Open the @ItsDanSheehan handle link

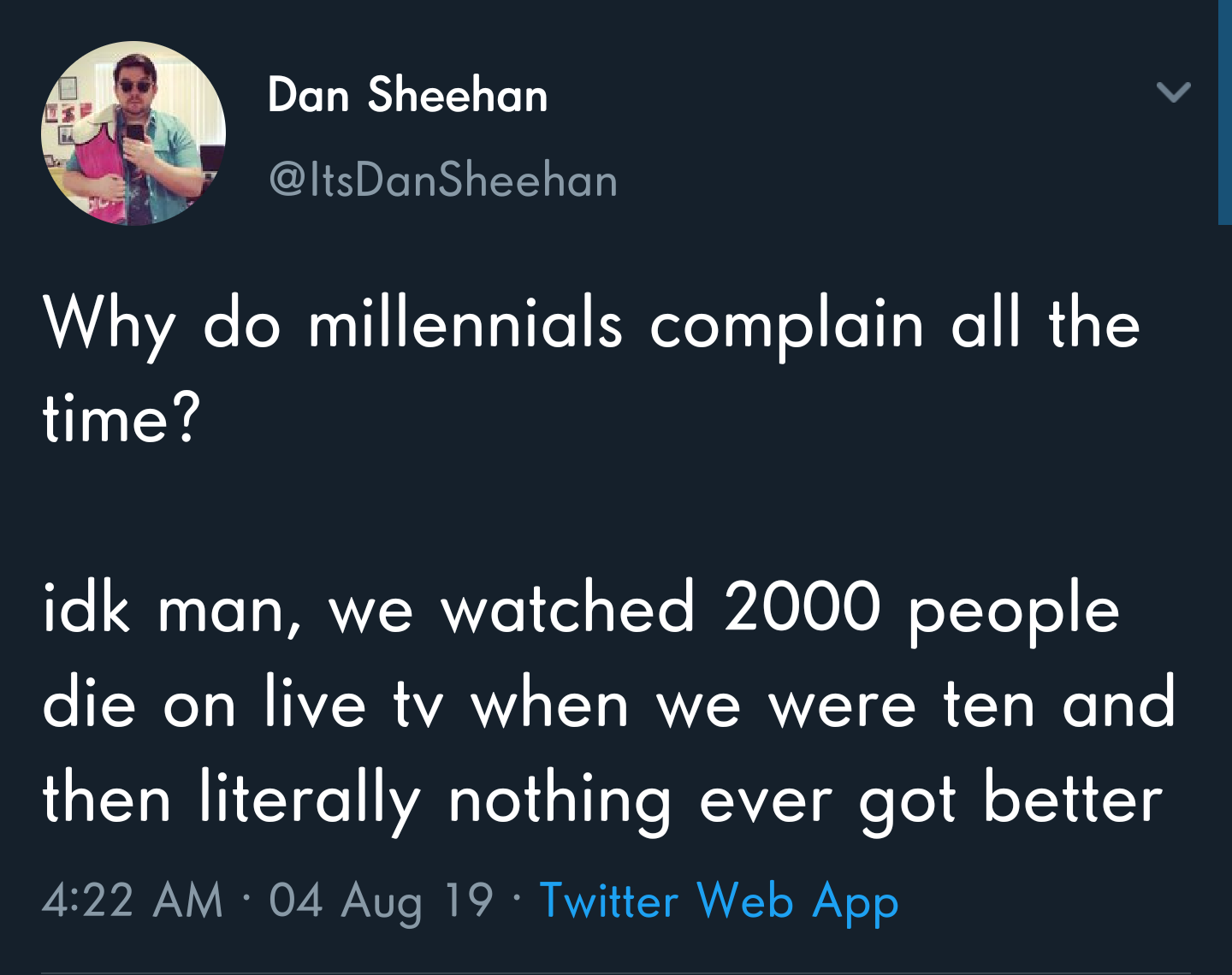click(x=443, y=180)
